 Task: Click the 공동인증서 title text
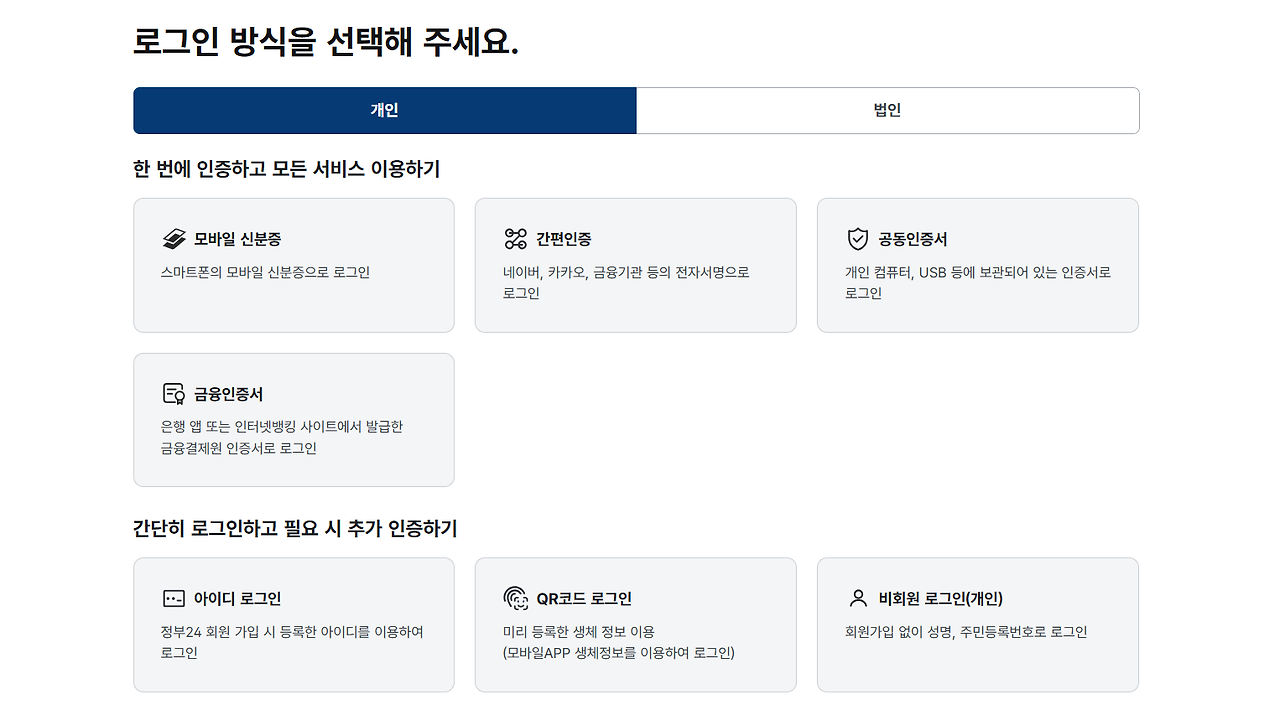pos(912,239)
